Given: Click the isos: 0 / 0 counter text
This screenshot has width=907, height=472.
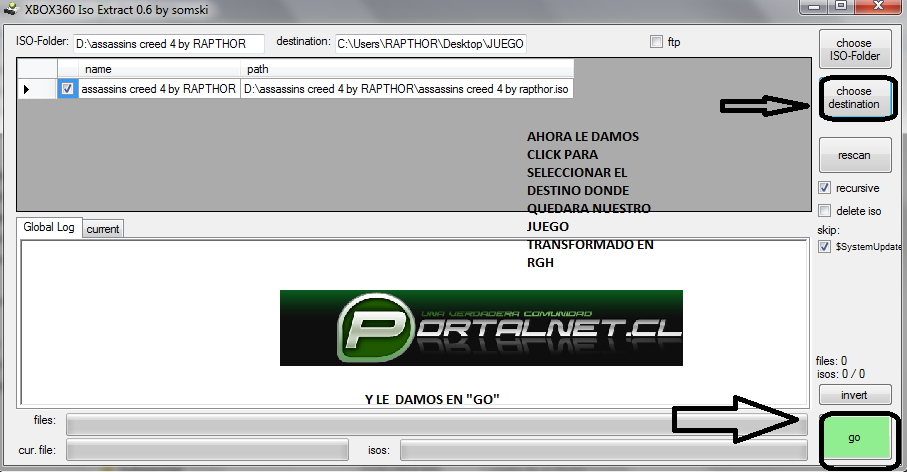Looking at the screenshot, I should point(841,374).
